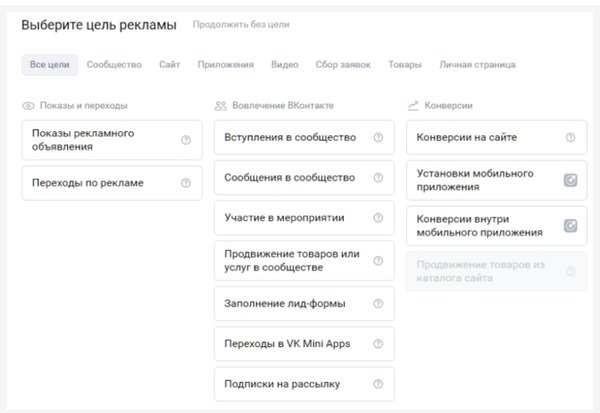The height and width of the screenshot is (413, 600).
Task: Click help icon for Участие в мероприятии
Action: (x=378, y=217)
